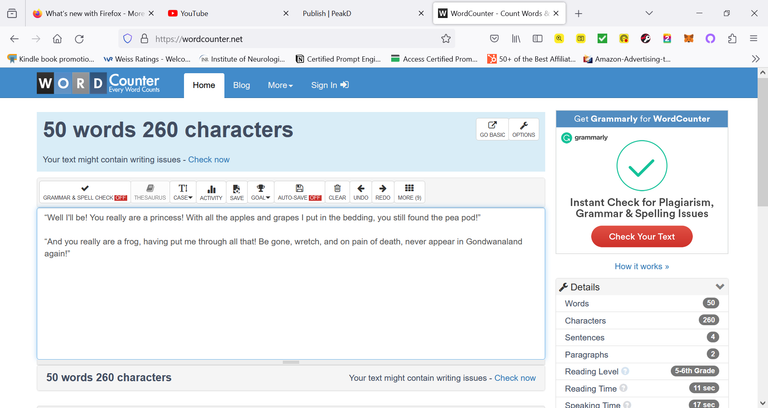Viewport: 768px width, 408px height.
Task: Click bottom 'Check now' link
Action: [x=515, y=378]
